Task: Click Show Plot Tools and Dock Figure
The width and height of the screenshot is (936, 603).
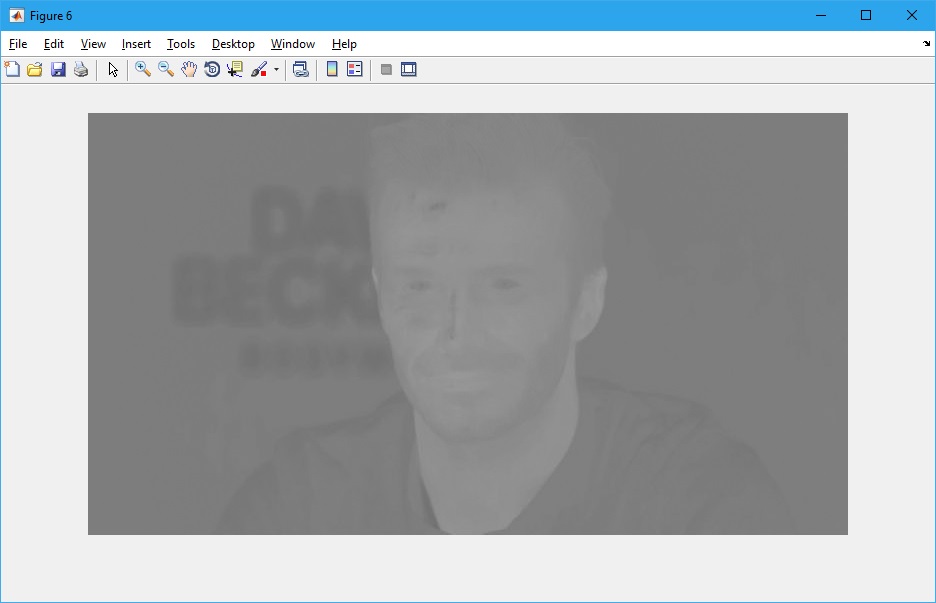Action: (x=408, y=69)
